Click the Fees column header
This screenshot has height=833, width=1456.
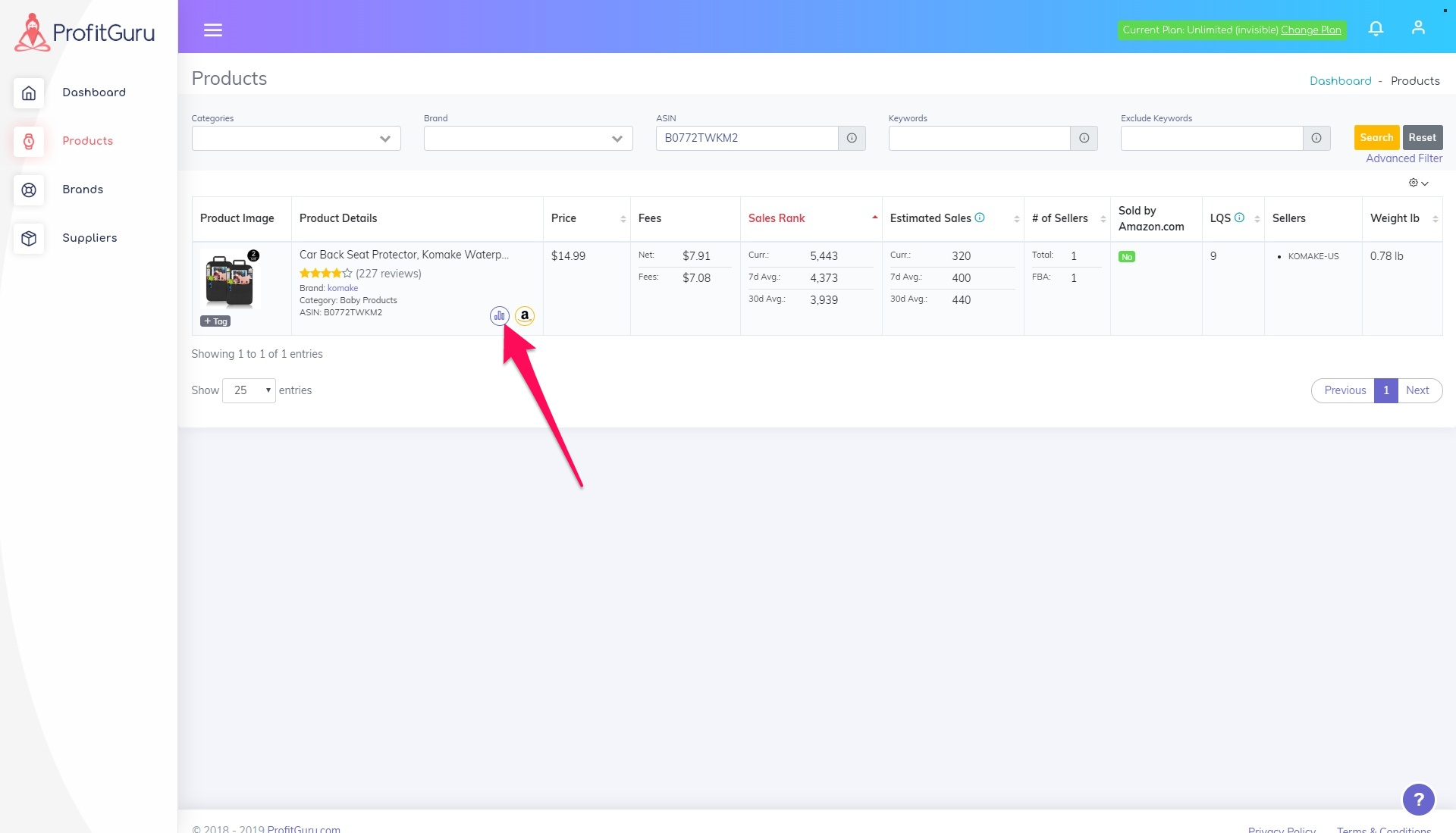[x=650, y=218]
